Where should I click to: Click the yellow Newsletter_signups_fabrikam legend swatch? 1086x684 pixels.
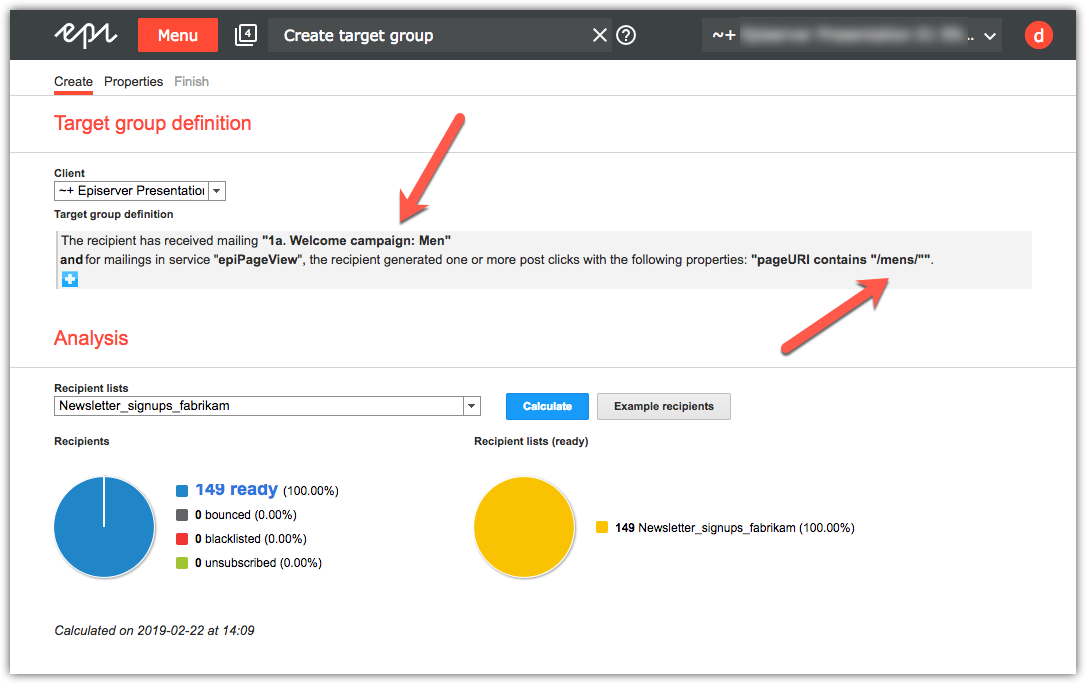coord(601,527)
